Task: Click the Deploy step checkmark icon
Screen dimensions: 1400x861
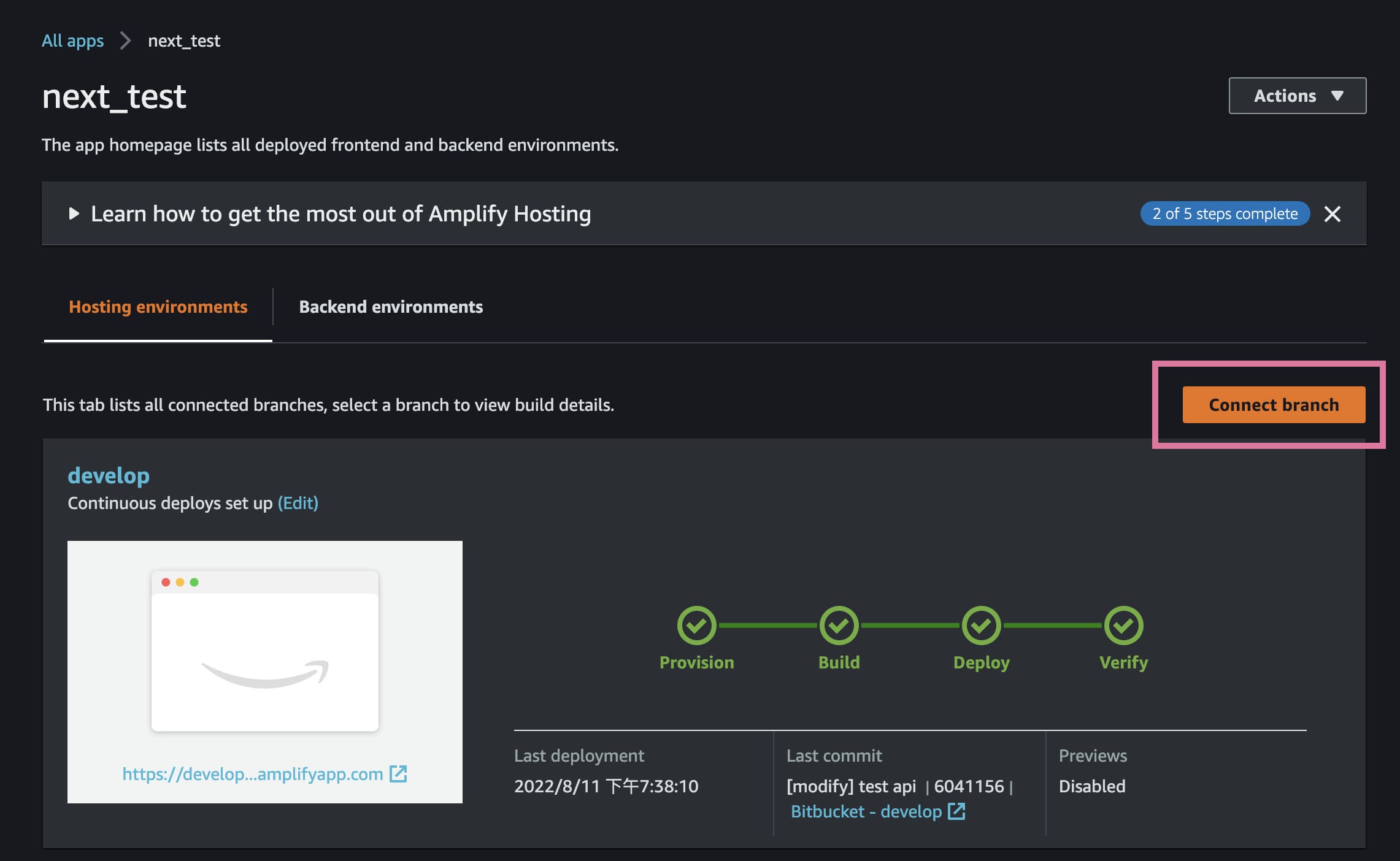Action: pyautogui.click(x=981, y=626)
